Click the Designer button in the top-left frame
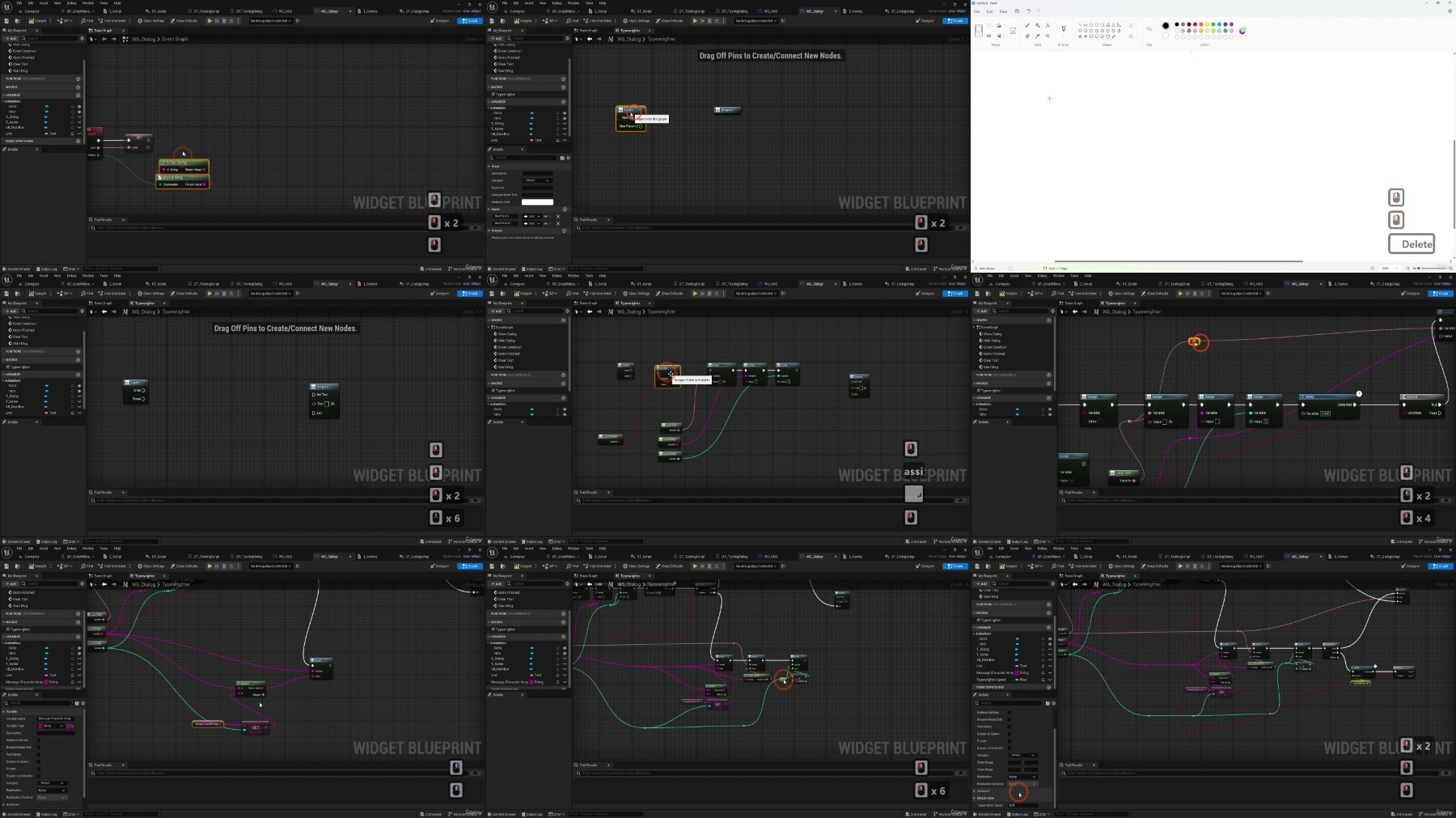The image size is (1456, 818). [440, 21]
